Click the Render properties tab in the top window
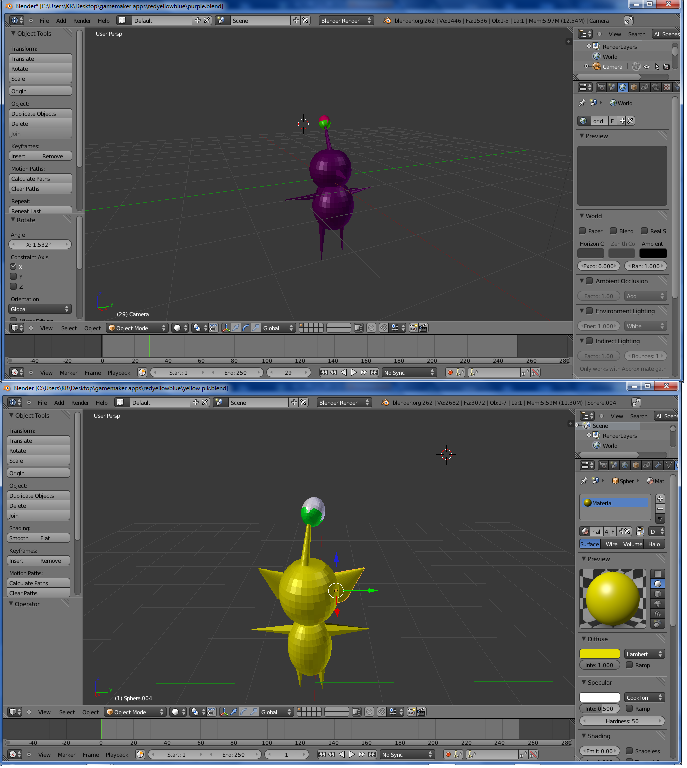Image resolution: width=687 pixels, height=768 pixels. coord(601,87)
